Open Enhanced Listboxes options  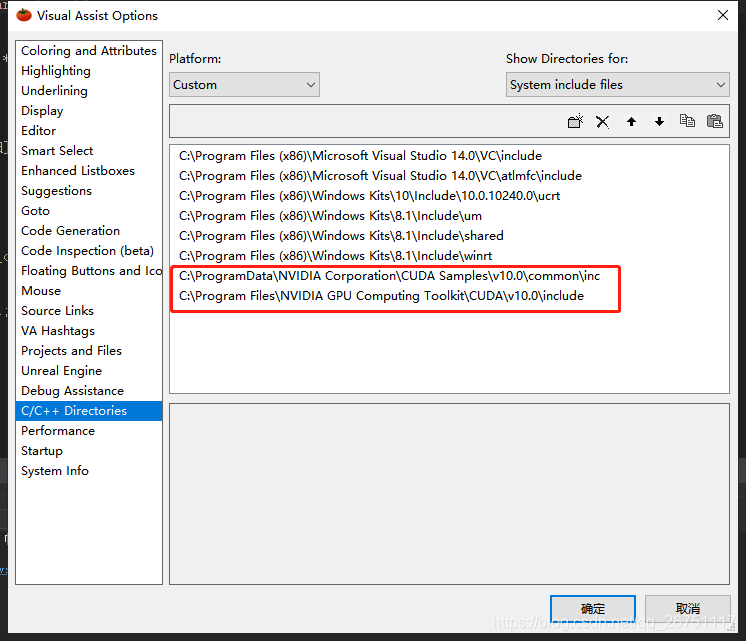point(89,171)
